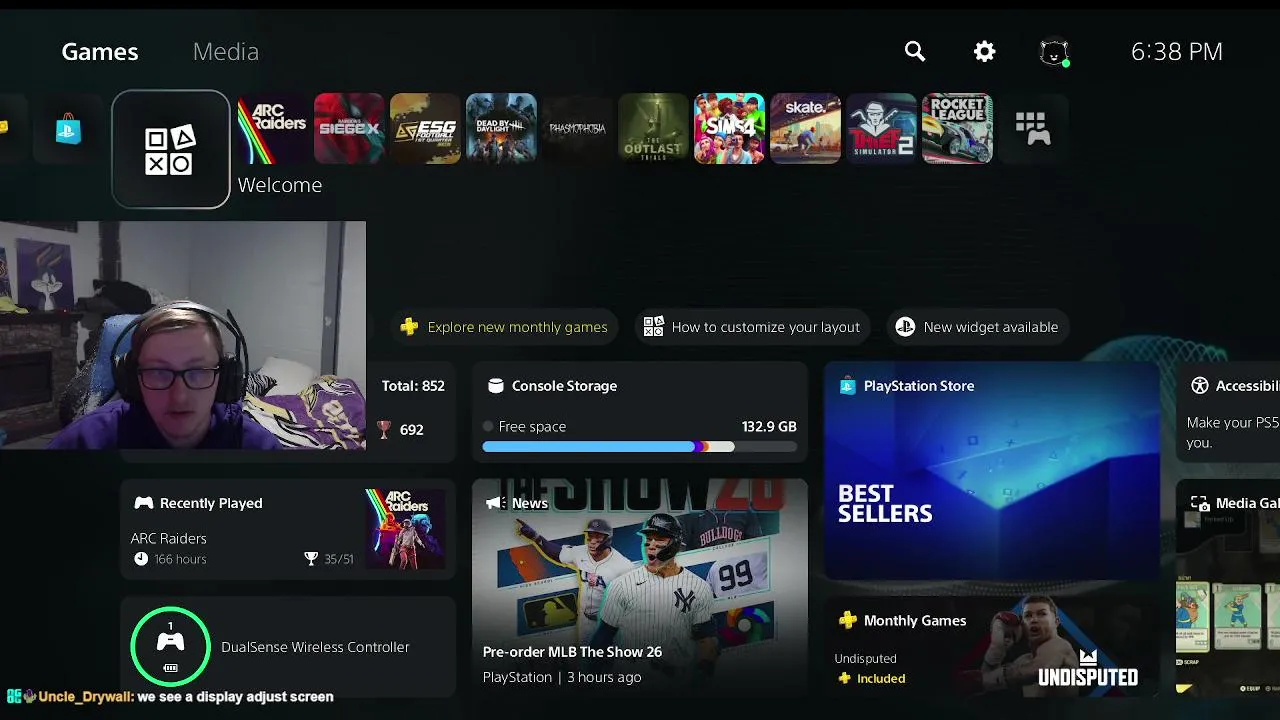
Task: Launch skate. game tile
Action: 805,128
